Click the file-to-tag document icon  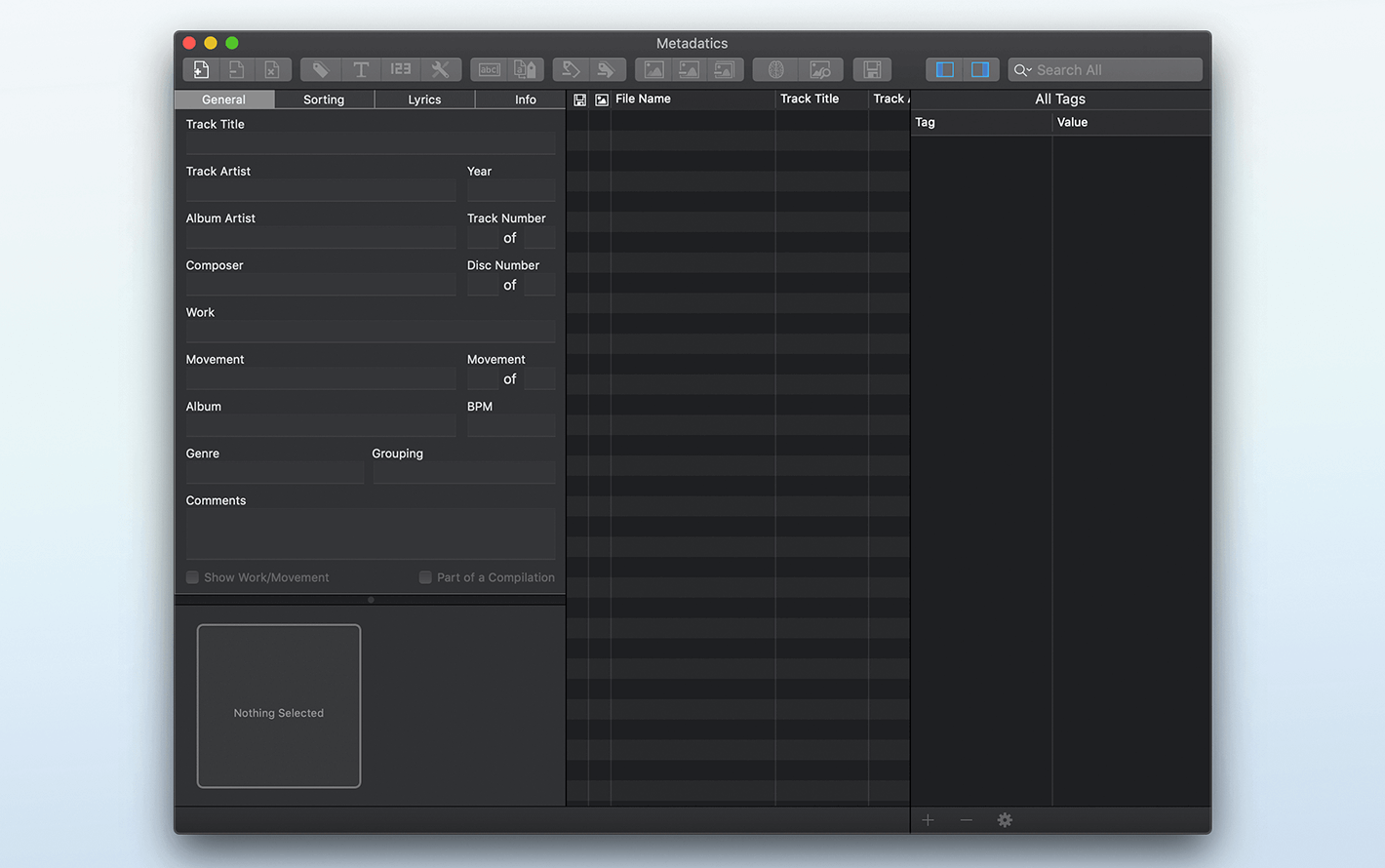tap(526, 69)
